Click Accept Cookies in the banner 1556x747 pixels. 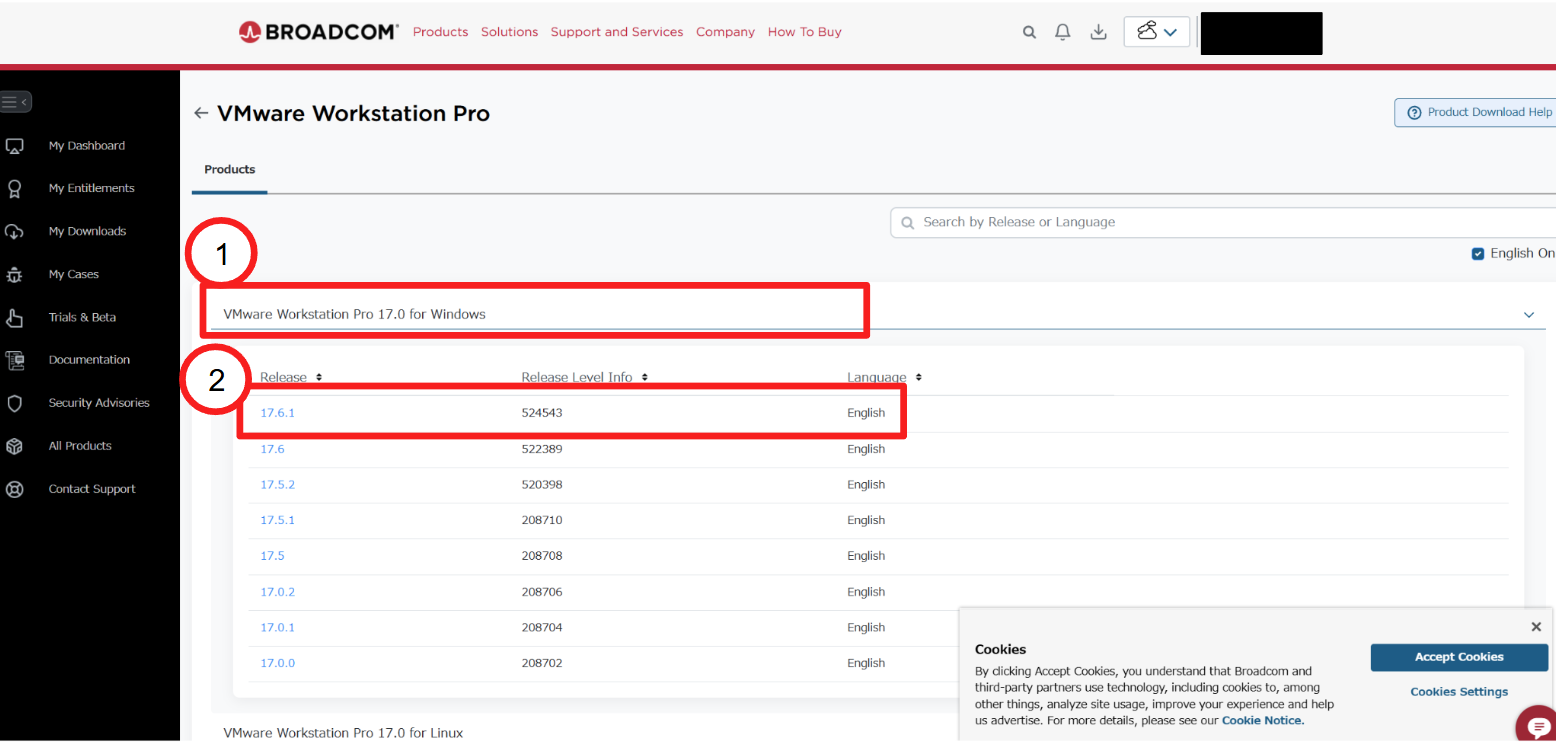[x=1459, y=657]
